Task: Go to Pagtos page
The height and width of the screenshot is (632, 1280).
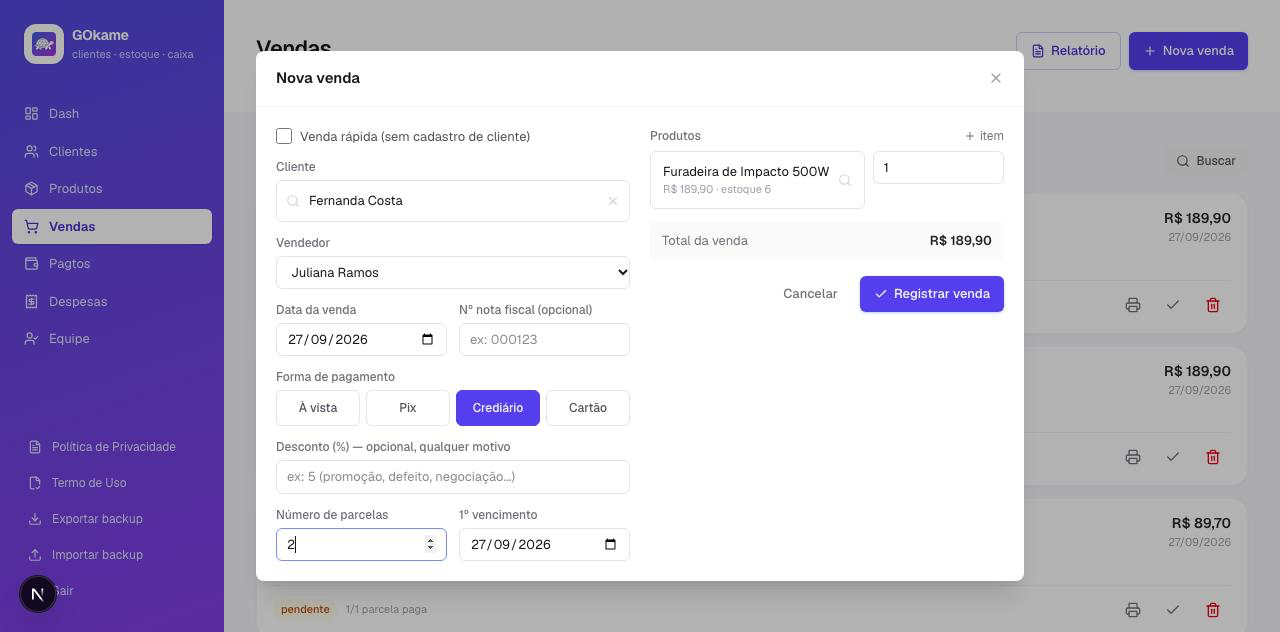Action: click(112, 264)
